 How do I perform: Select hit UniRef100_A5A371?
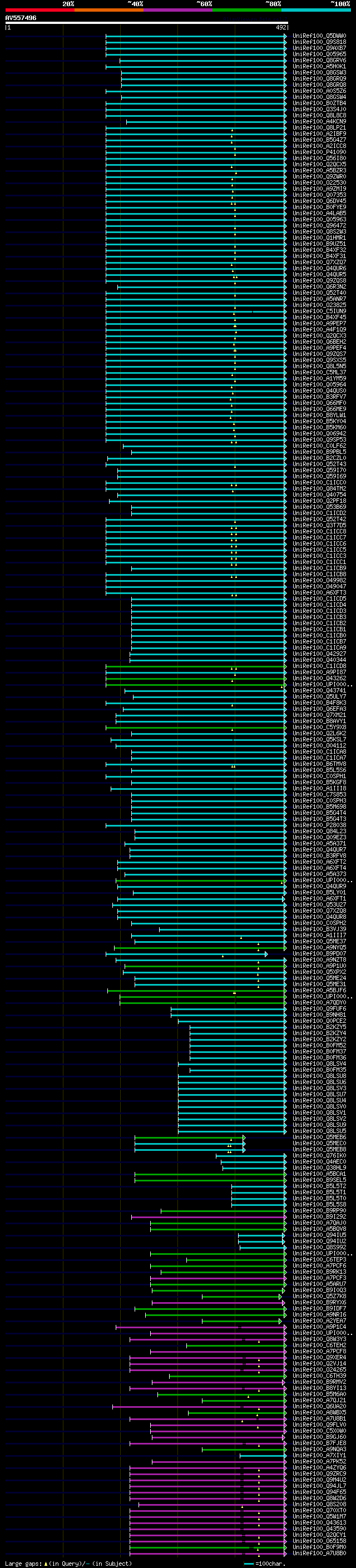tap(319, 843)
